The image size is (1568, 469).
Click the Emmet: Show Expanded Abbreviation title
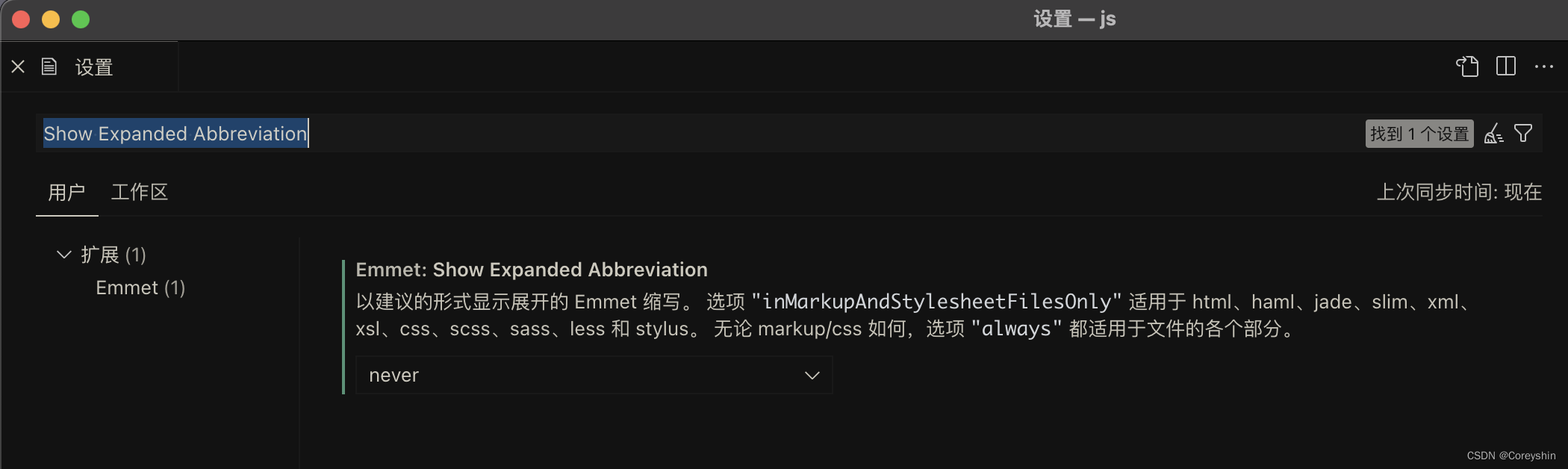(531, 270)
